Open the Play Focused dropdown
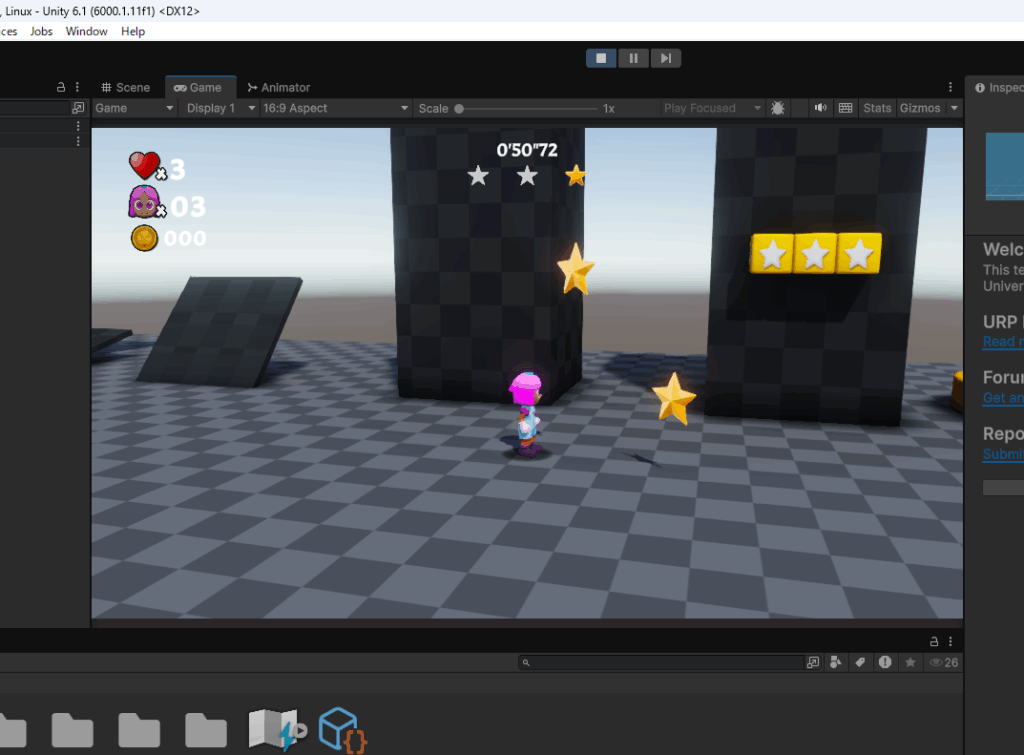The image size is (1024, 755). (x=711, y=108)
